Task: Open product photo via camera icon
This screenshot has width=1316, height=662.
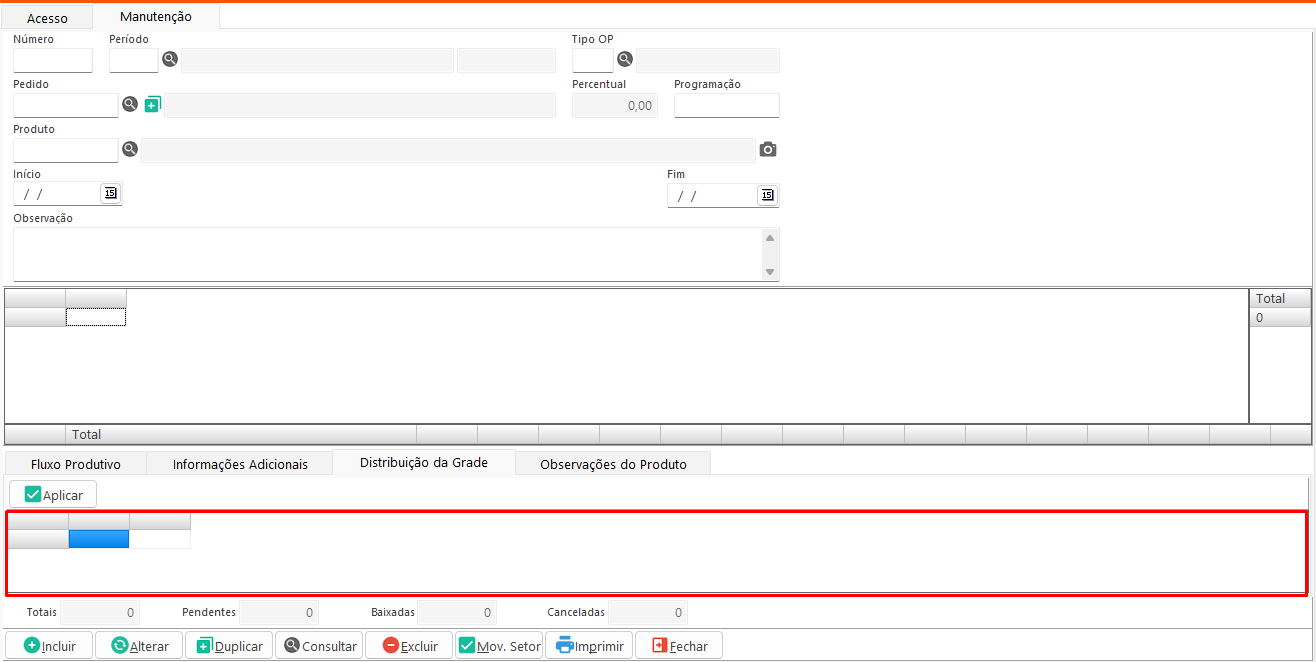Action: click(x=767, y=149)
